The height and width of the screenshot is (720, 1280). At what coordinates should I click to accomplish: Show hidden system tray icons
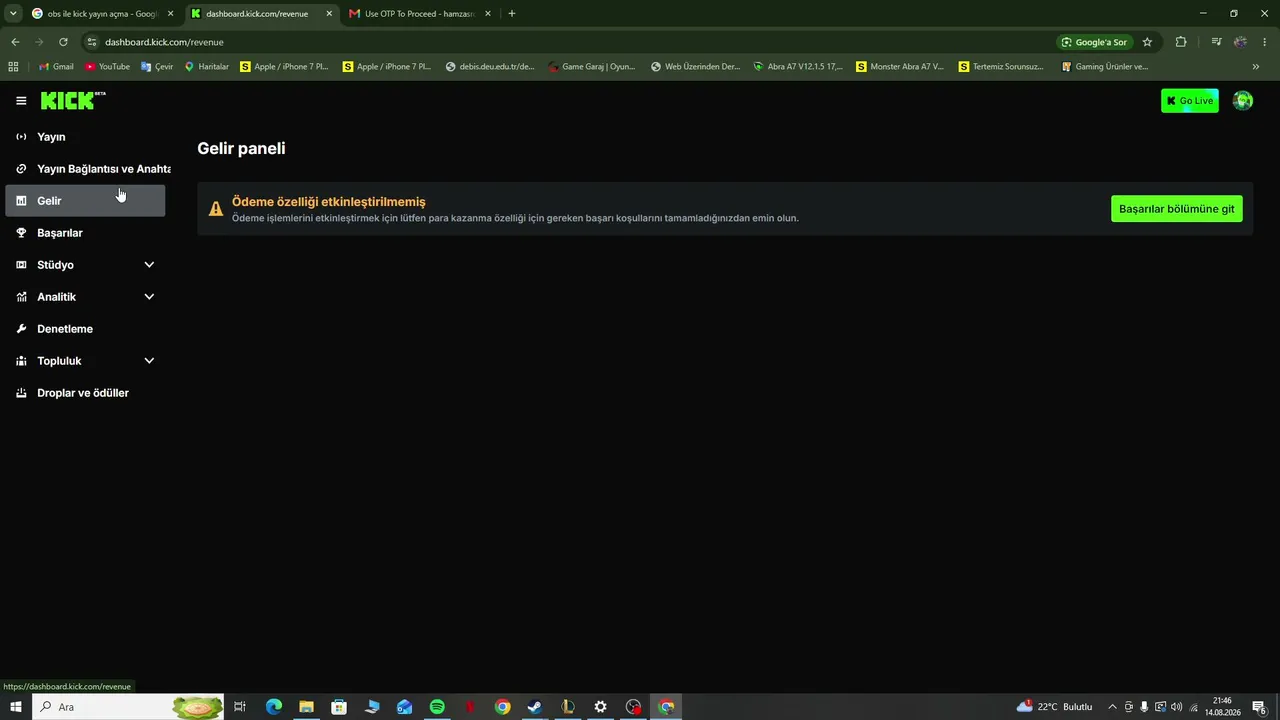(1112, 707)
